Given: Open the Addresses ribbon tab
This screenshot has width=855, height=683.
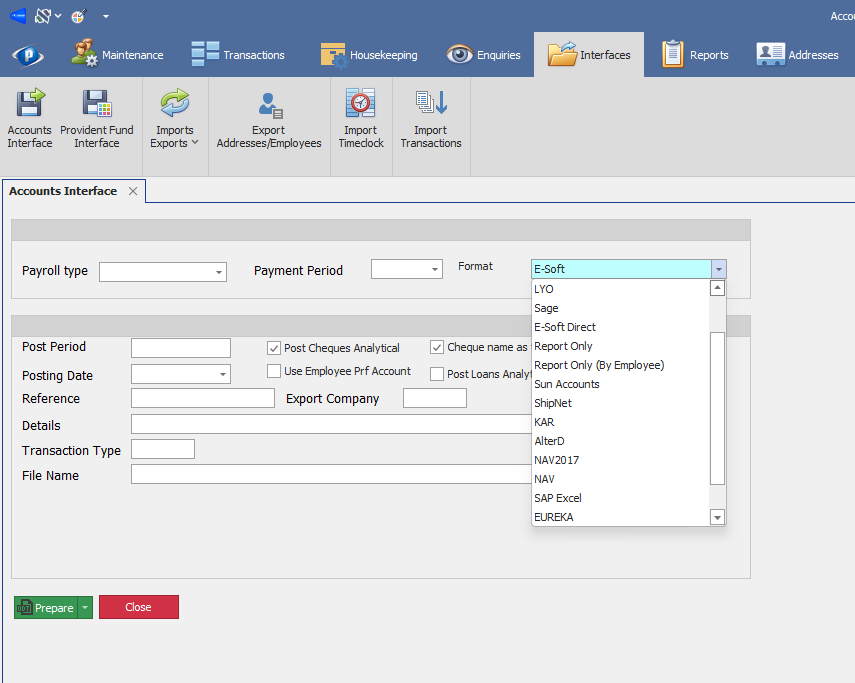Looking at the screenshot, I should [797, 55].
